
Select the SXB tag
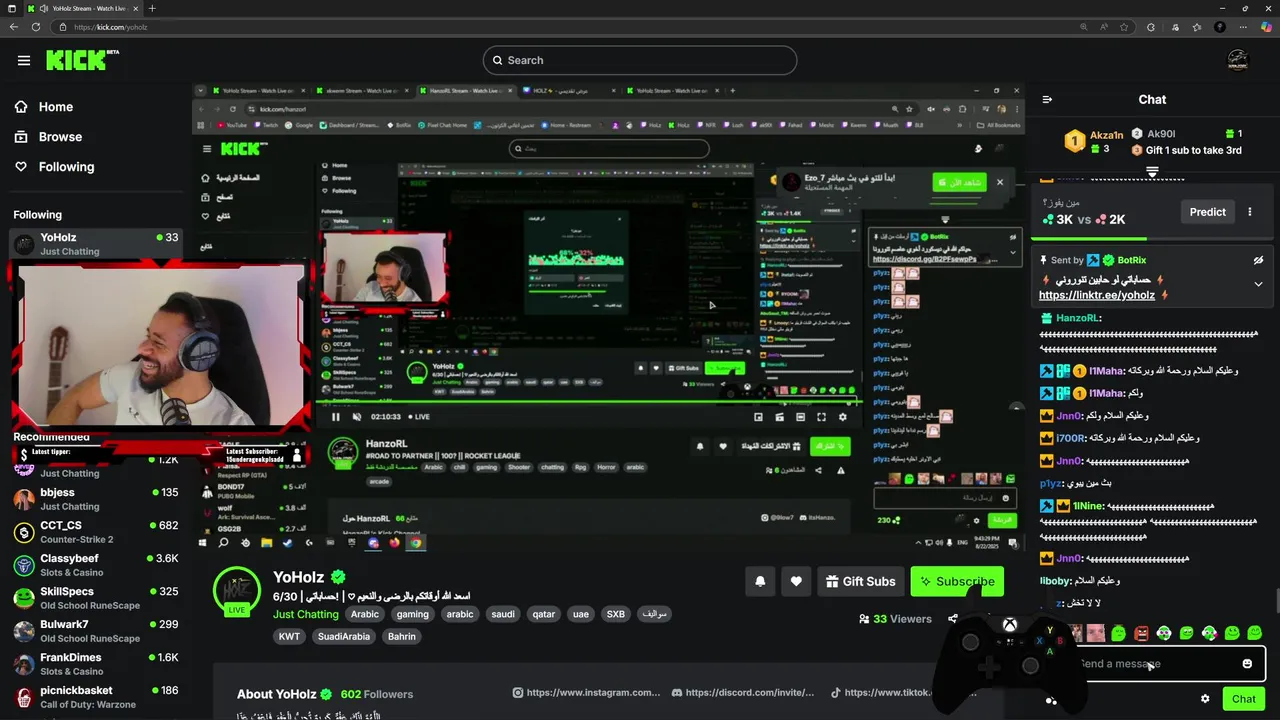(x=615, y=614)
